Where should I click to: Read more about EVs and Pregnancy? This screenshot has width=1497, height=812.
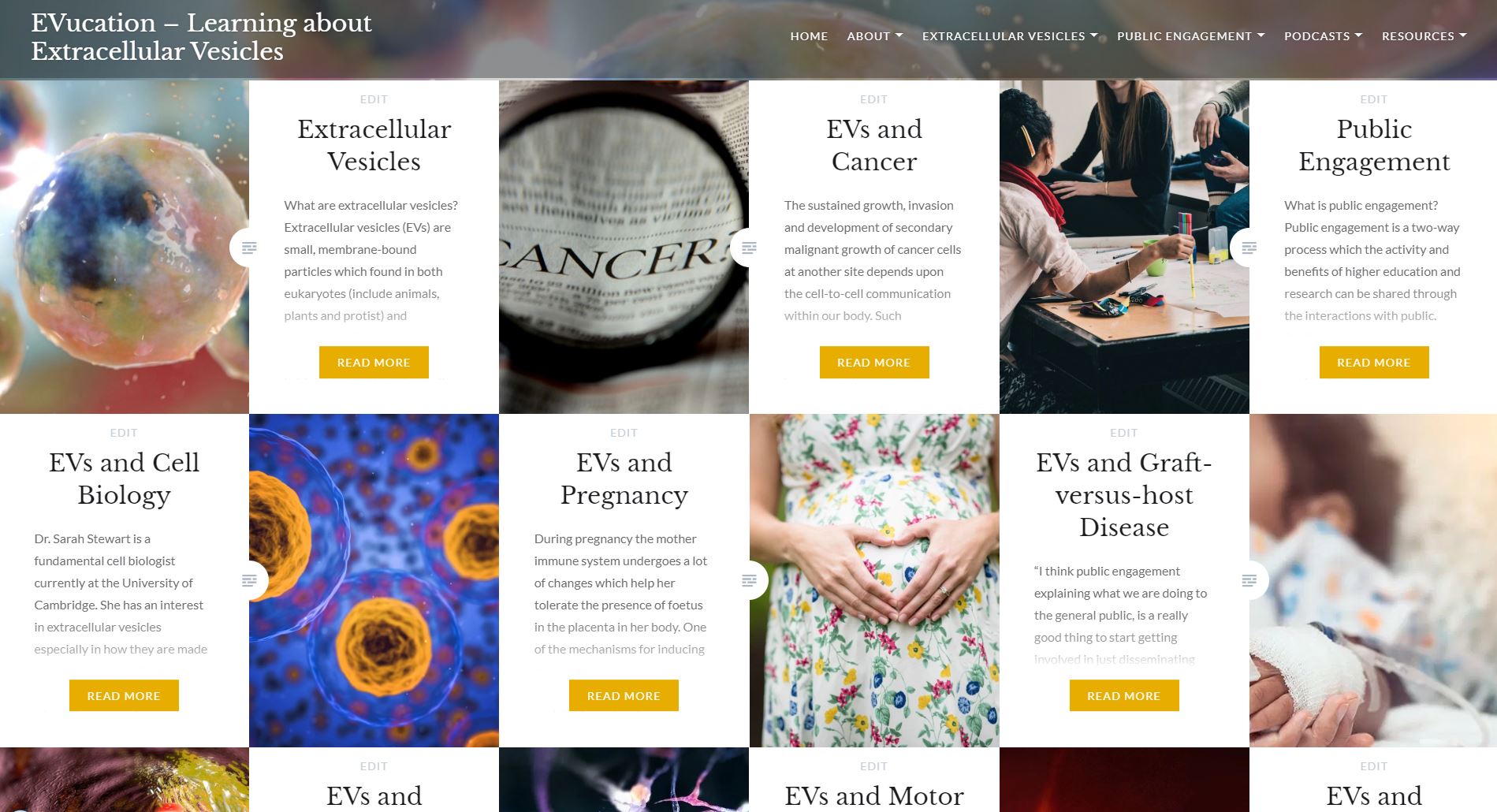[624, 696]
